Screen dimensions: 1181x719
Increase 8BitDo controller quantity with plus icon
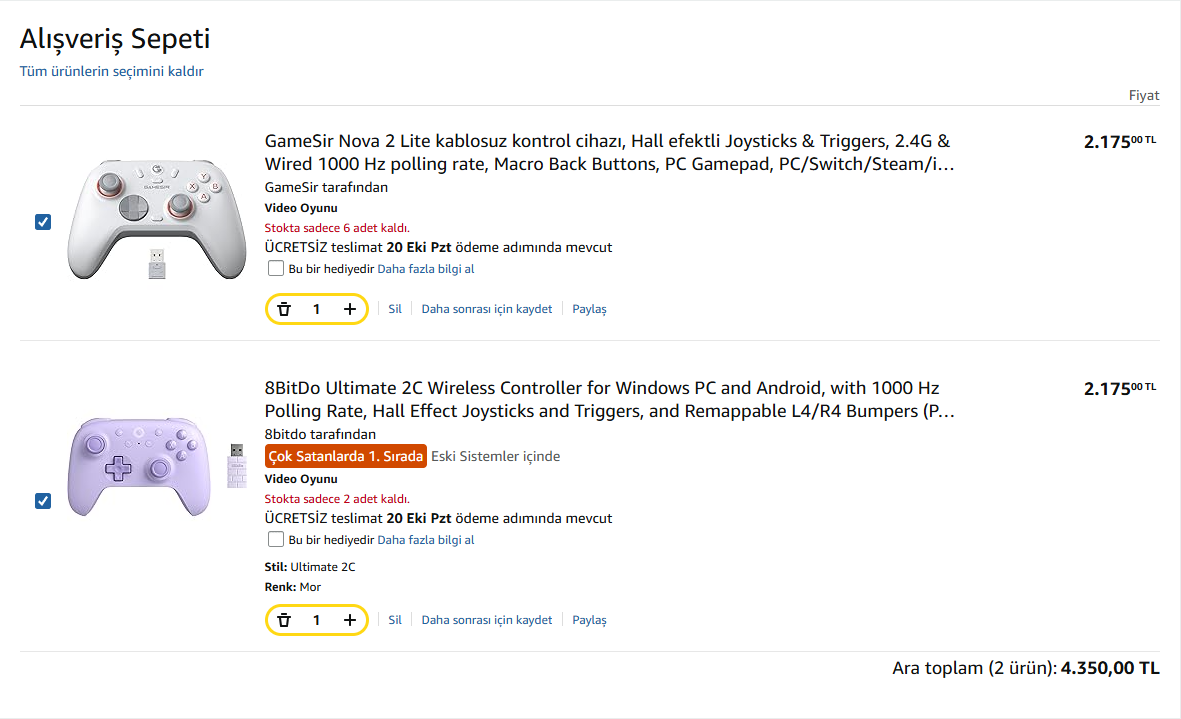pos(350,620)
